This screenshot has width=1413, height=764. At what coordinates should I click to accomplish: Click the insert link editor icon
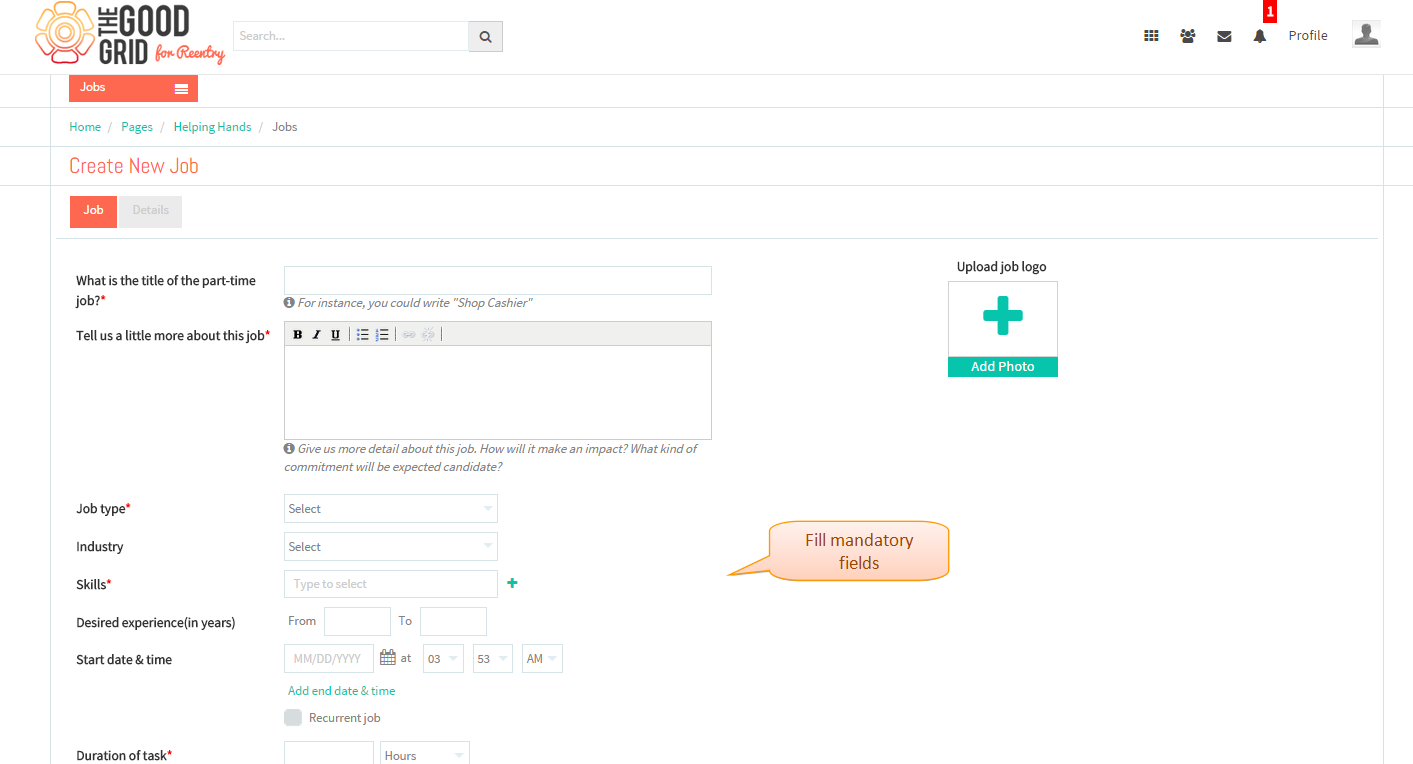click(409, 334)
